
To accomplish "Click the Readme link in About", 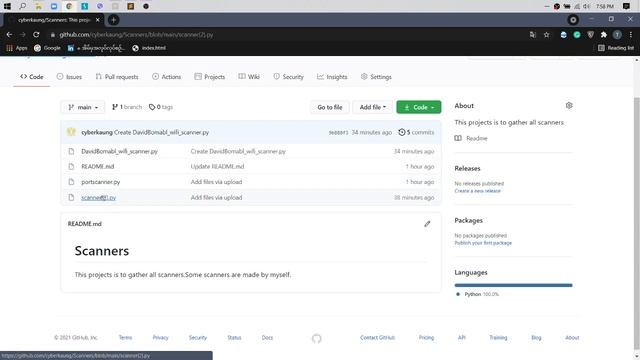I will click(471, 138).
